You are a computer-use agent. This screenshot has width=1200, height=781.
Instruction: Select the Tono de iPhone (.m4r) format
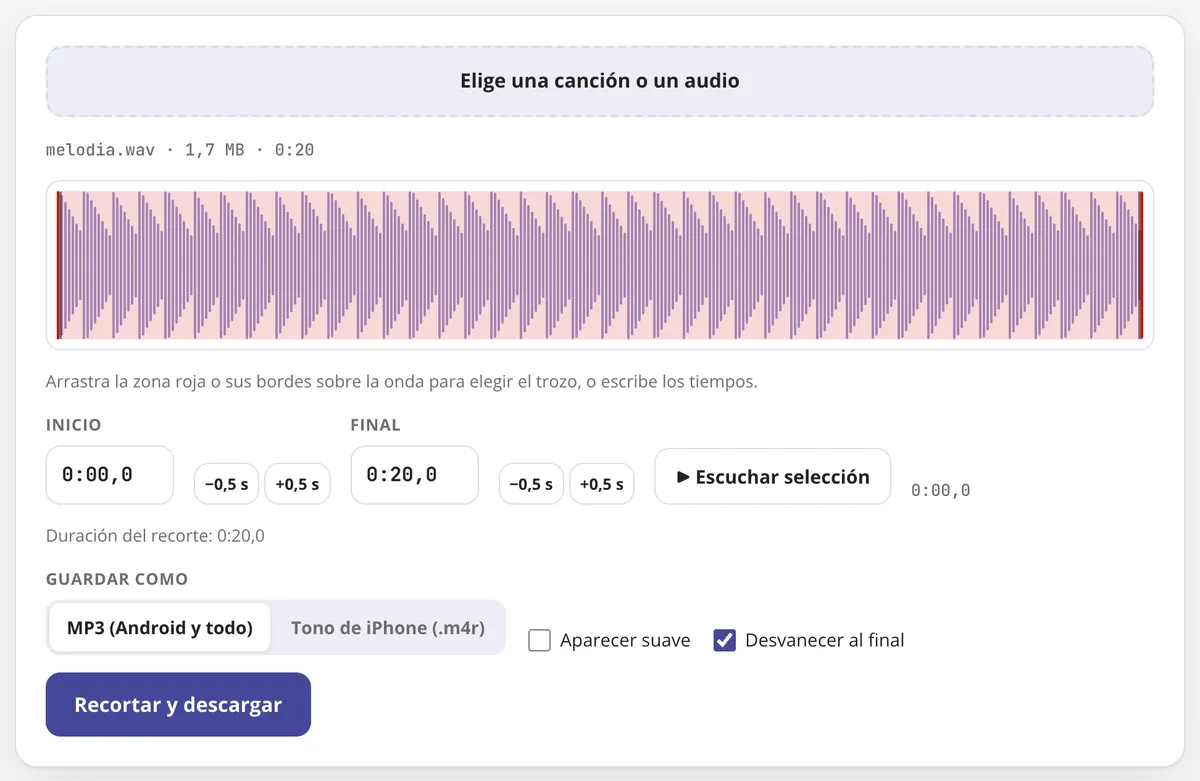pos(388,628)
